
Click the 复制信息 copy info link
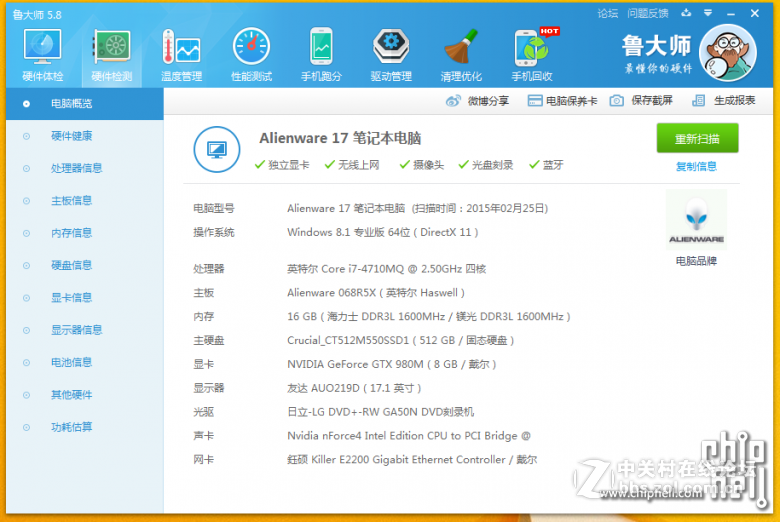pos(696,166)
